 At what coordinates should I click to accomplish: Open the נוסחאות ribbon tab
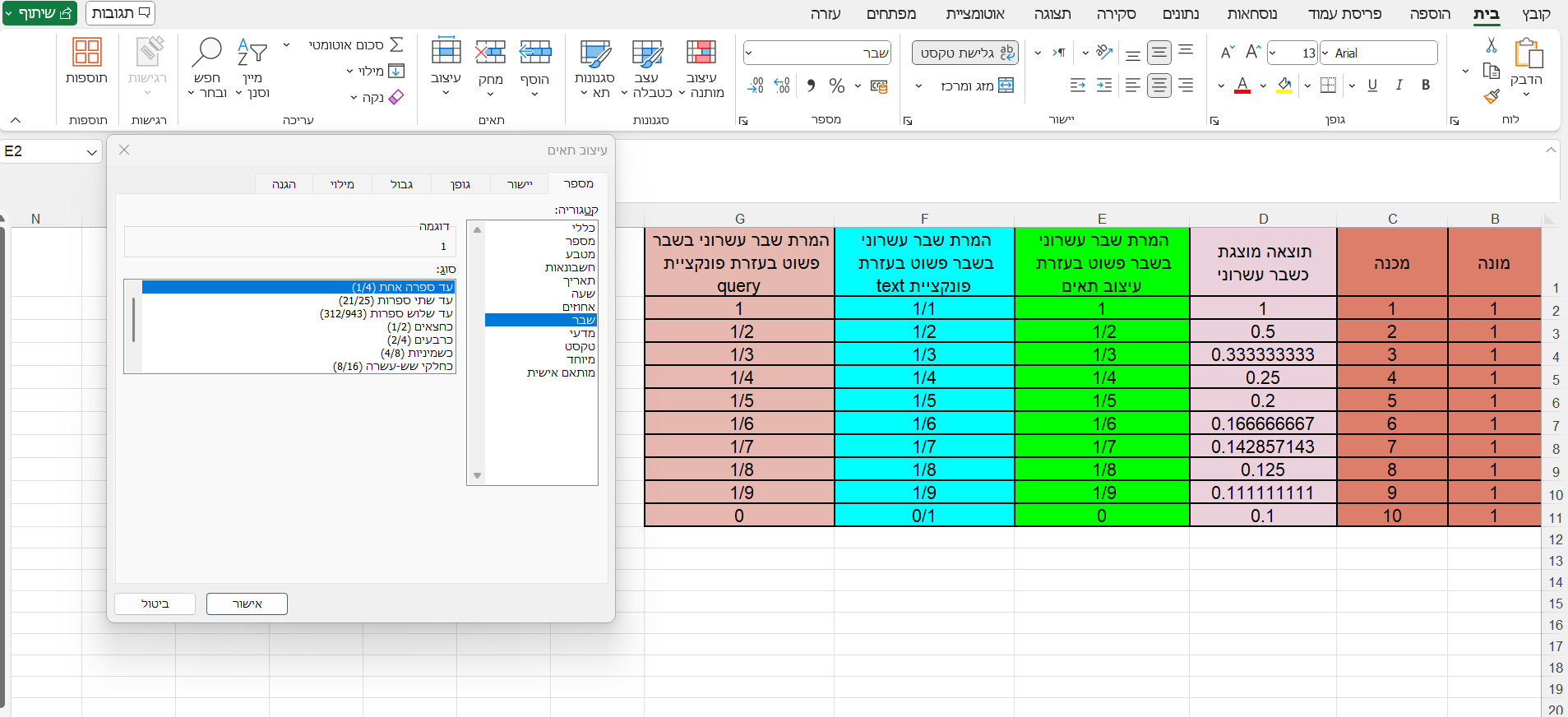click(x=1252, y=14)
